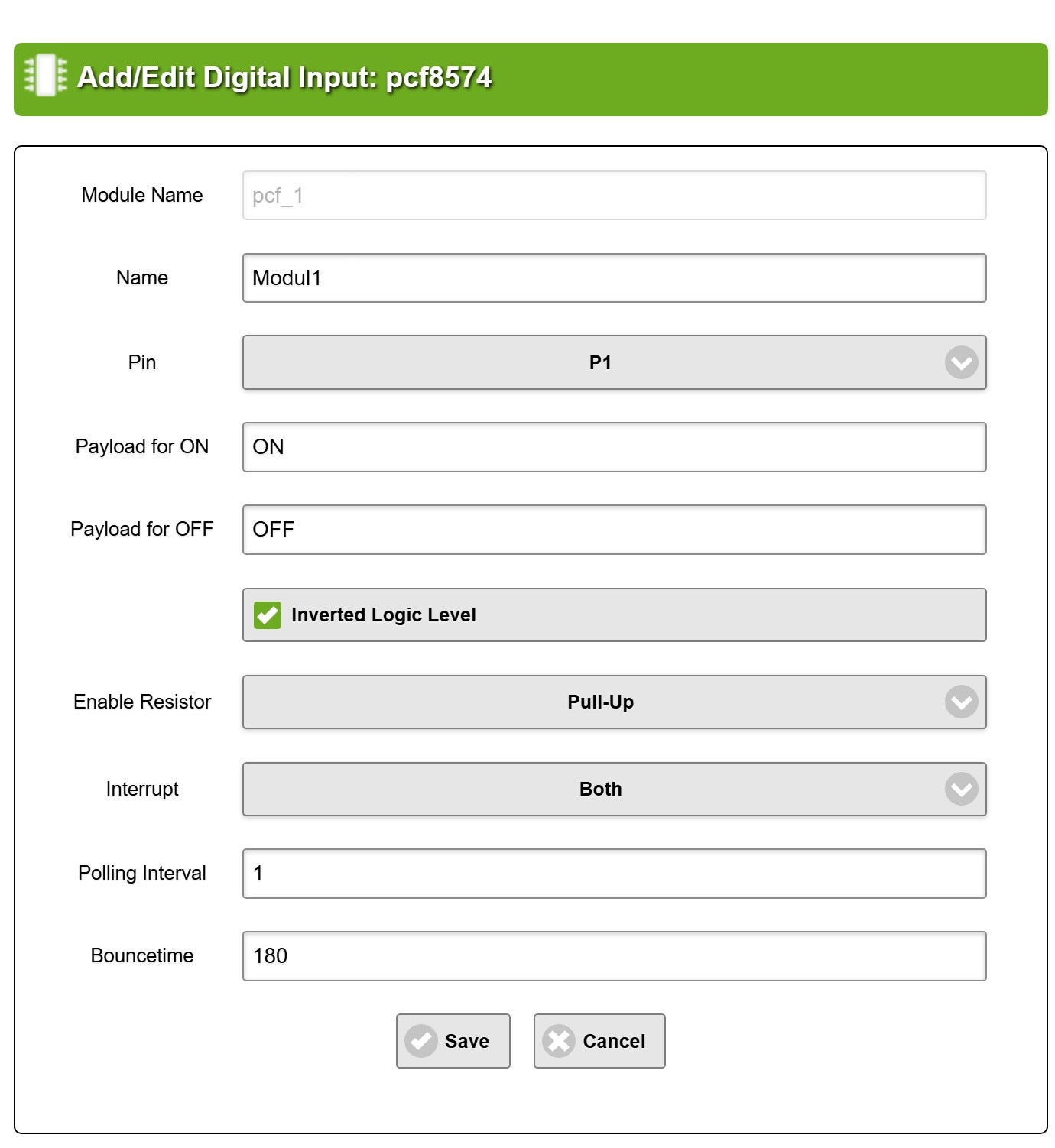Select the Payload for OFF field

614,530
